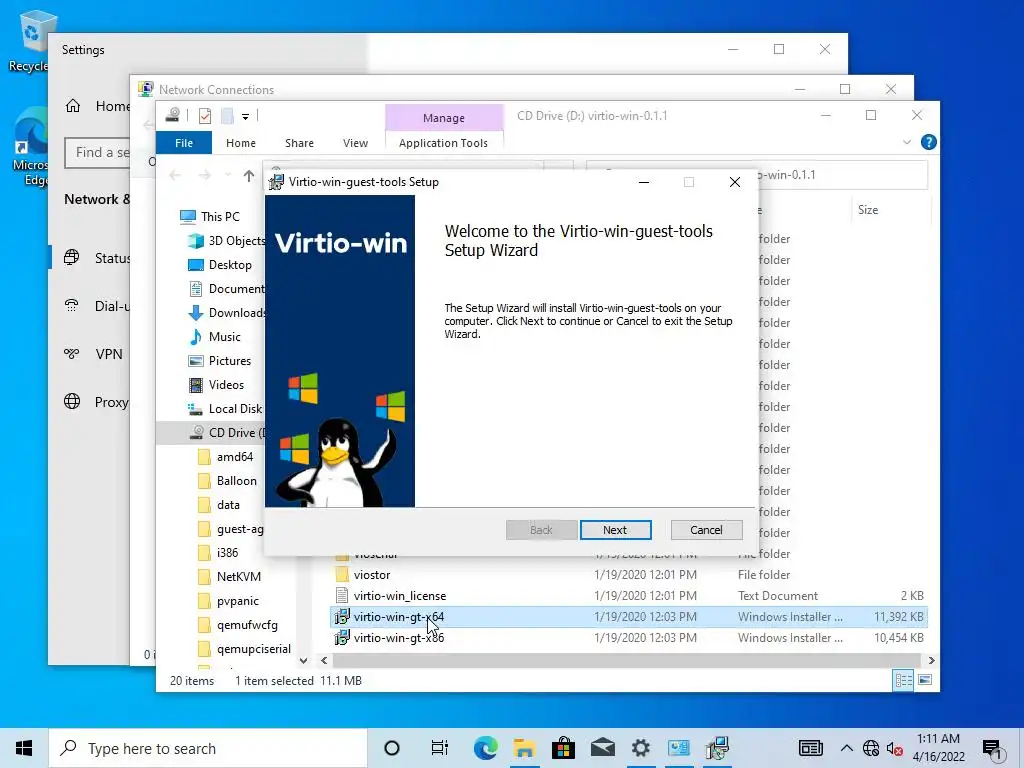Image resolution: width=1024 pixels, height=768 pixels.
Task: Close the Virtio-win-guest-tools Setup dialog
Action: (x=735, y=182)
